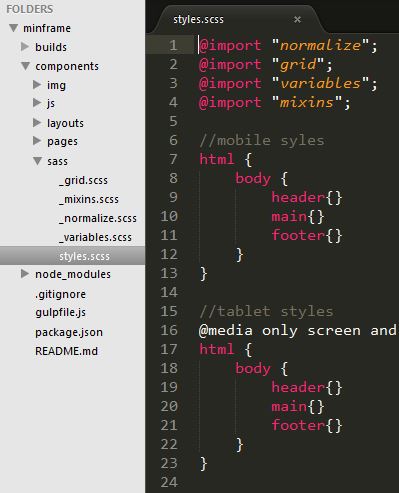
Task: Close the styles.scss tab
Action: [297, 19]
